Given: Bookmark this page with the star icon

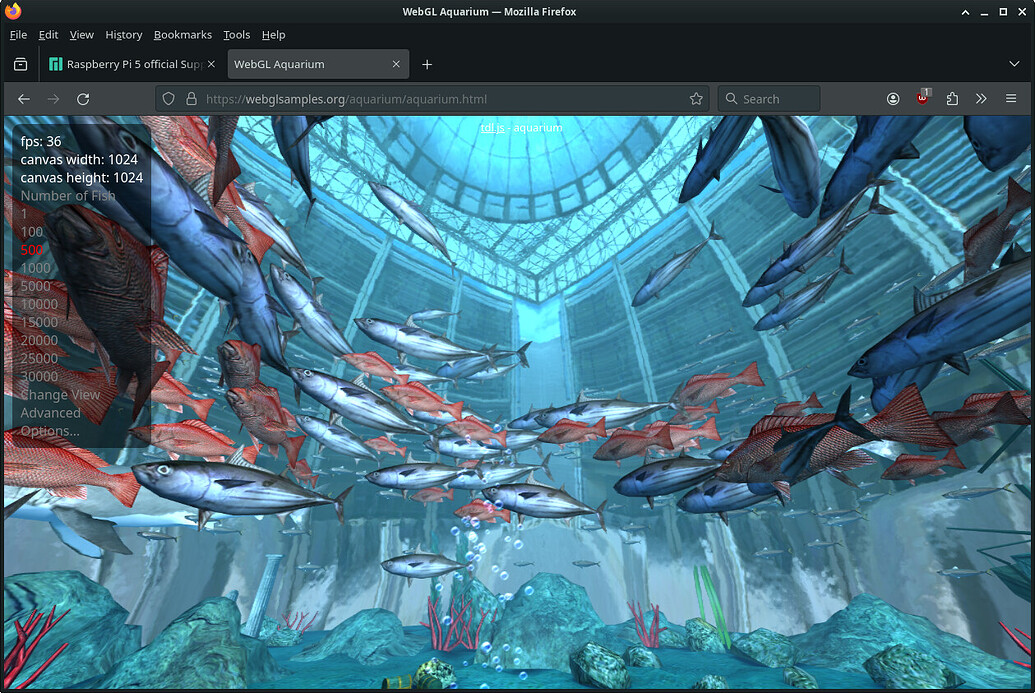Looking at the screenshot, I should pyautogui.click(x=696, y=99).
